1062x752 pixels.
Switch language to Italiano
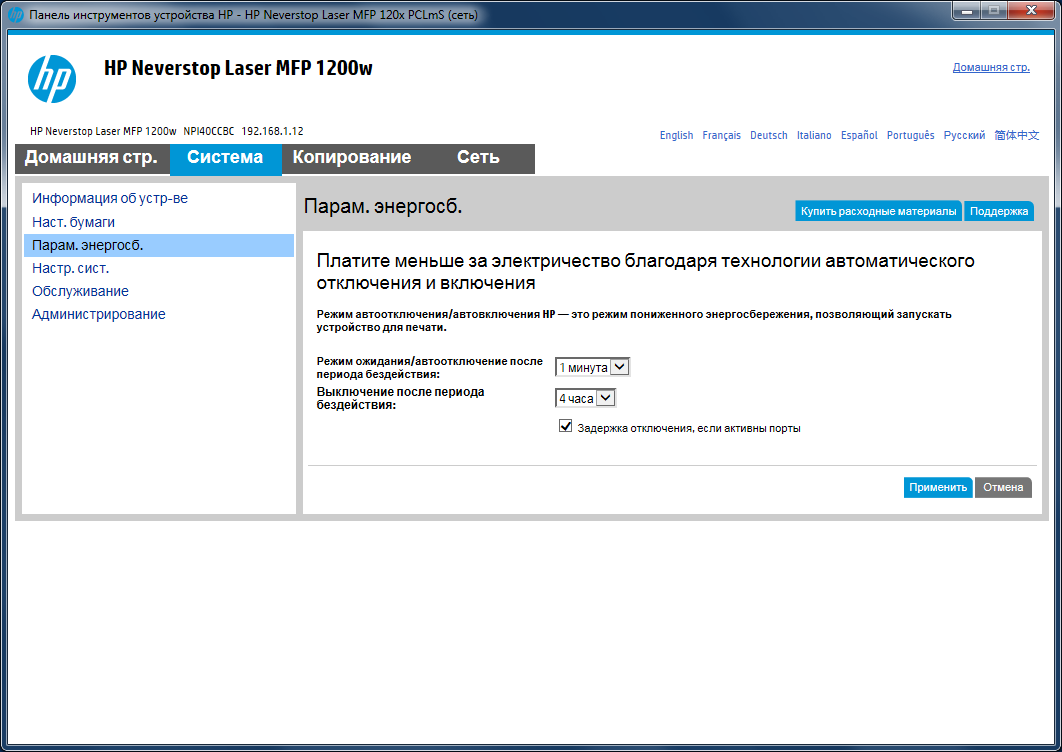[x=814, y=135]
